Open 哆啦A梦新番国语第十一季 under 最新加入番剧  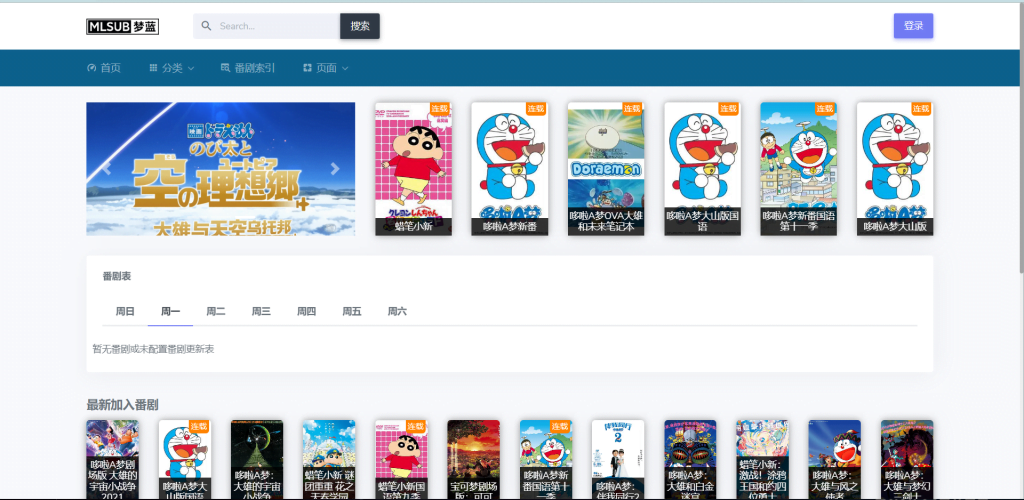[x=546, y=460]
